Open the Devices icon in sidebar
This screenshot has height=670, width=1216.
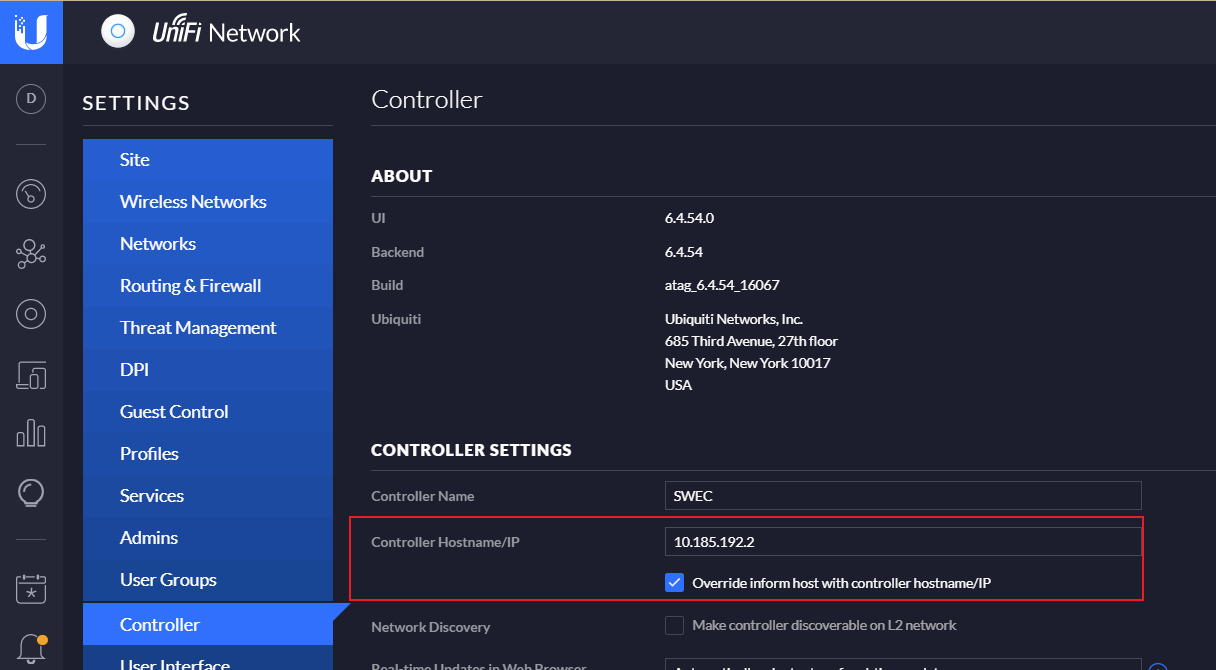pos(31,314)
